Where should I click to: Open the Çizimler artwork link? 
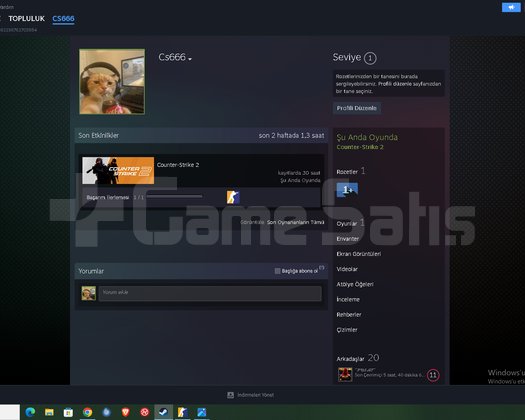pos(347,330)
